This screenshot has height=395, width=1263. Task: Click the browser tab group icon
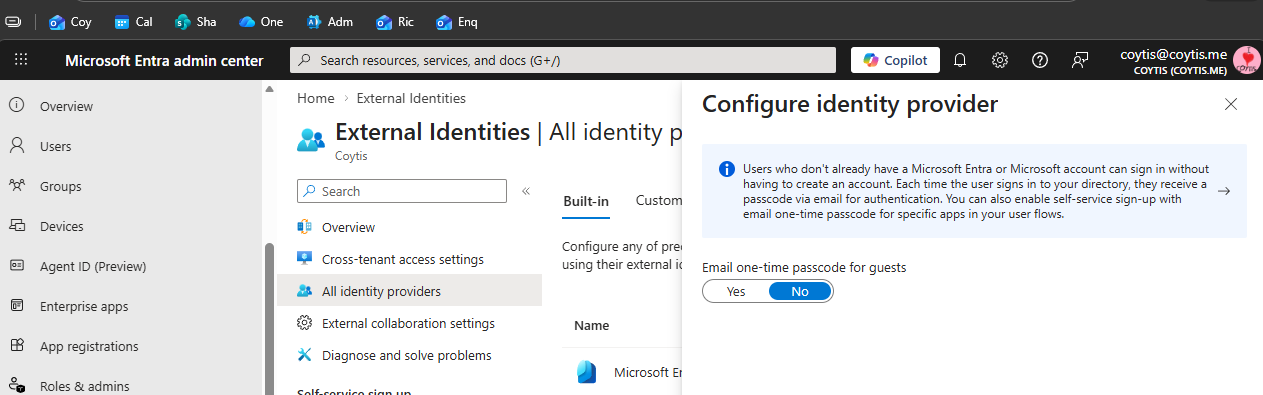[x=14, y=21]
